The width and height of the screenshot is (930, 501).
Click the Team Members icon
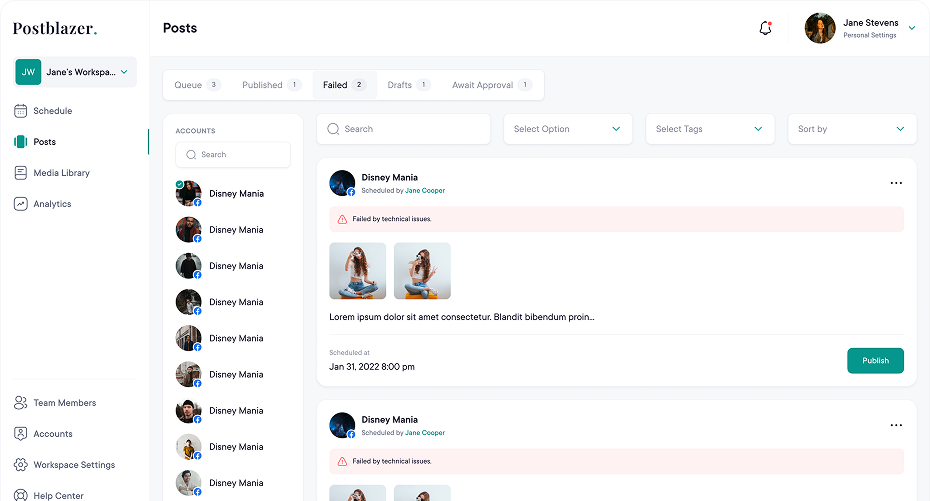click(x=21, y=403)
